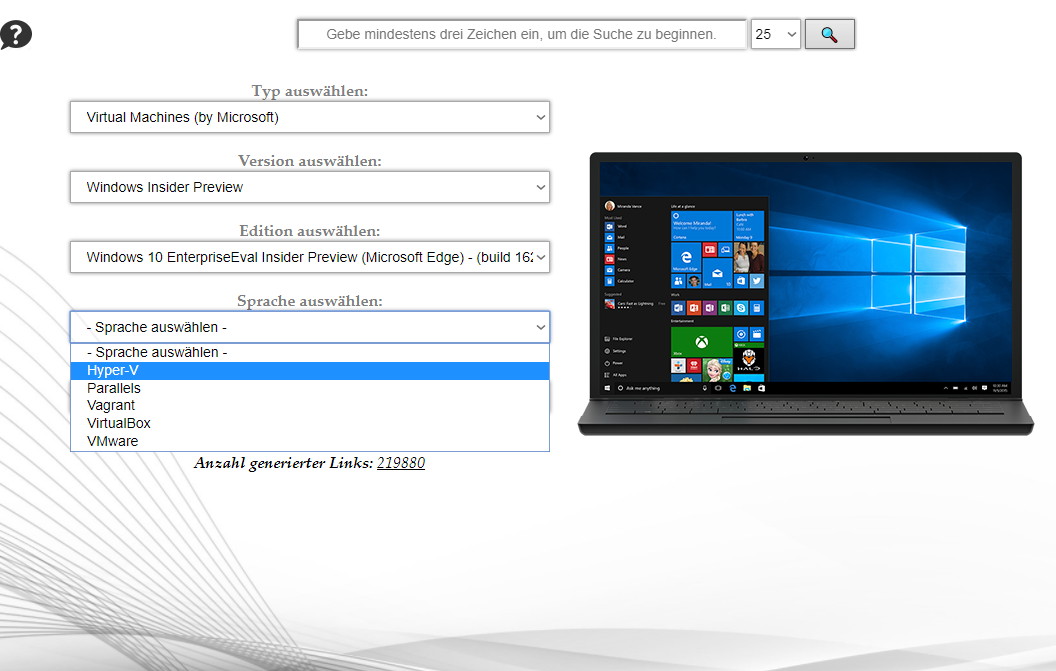Click the Windows 10 laptop image
Image resolution: width=1056 pixels, height=671 pixels.
point(805,294)
